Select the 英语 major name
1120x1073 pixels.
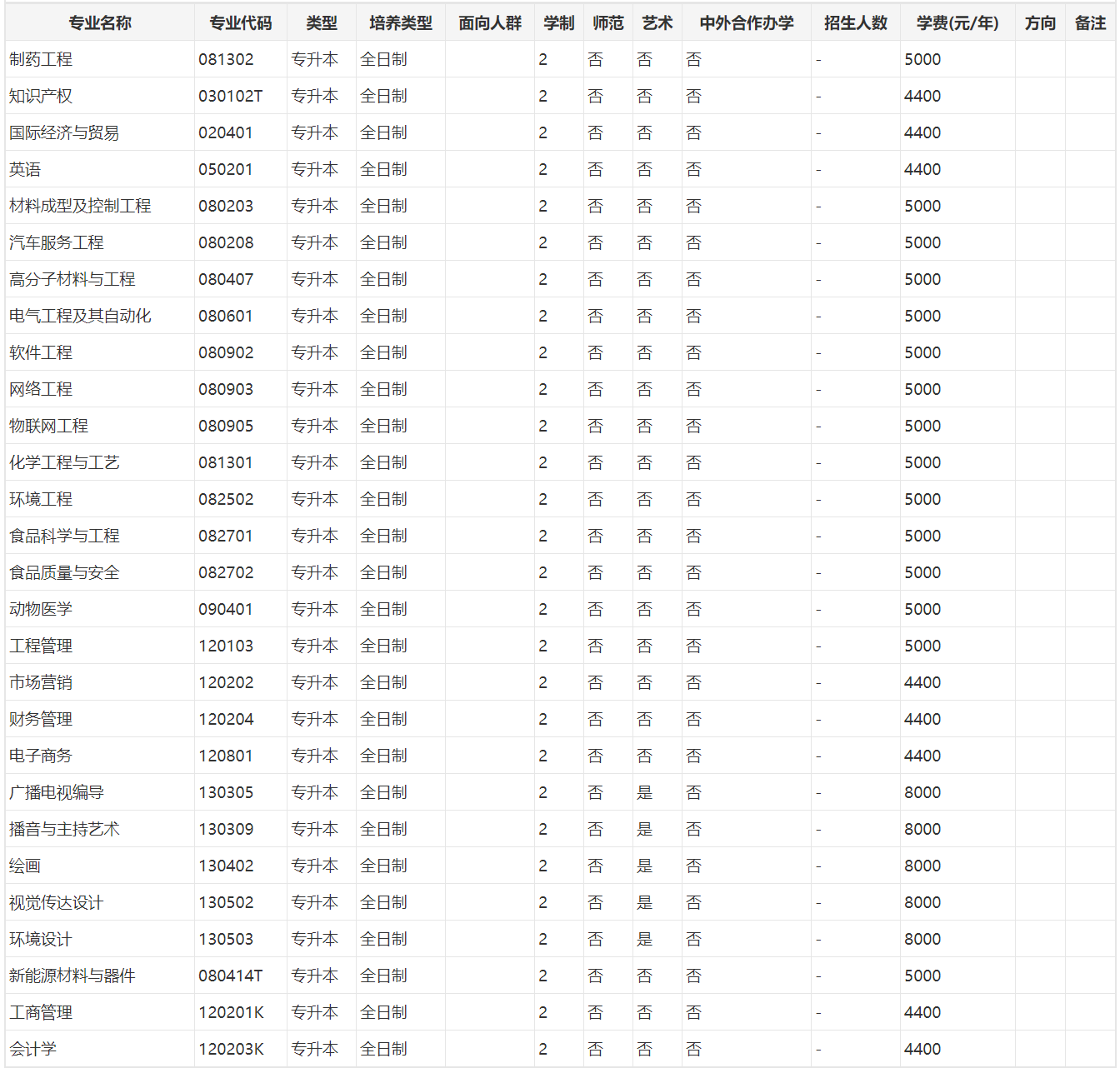25,170
